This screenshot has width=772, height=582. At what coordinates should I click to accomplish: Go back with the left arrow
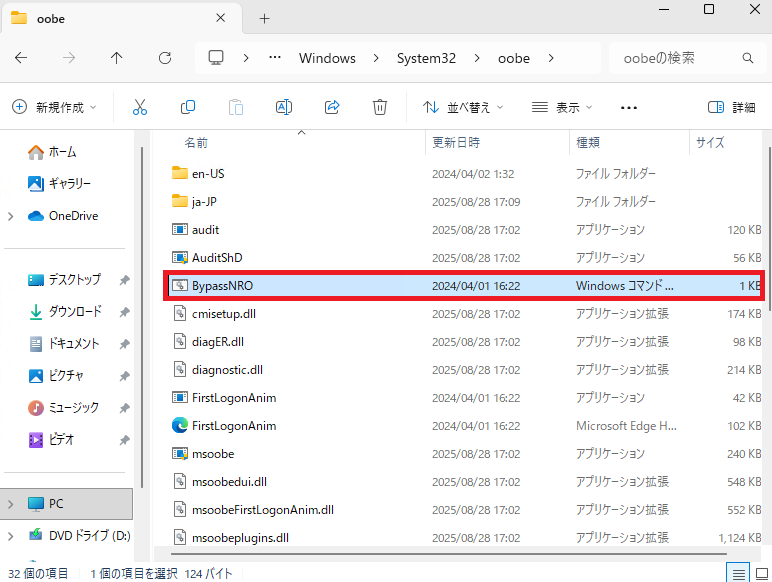[x=21, y=58]
